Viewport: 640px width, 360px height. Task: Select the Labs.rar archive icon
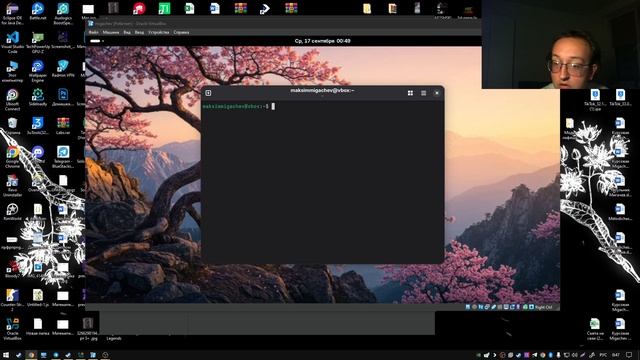pyautogui.click(x=63, y=126)
